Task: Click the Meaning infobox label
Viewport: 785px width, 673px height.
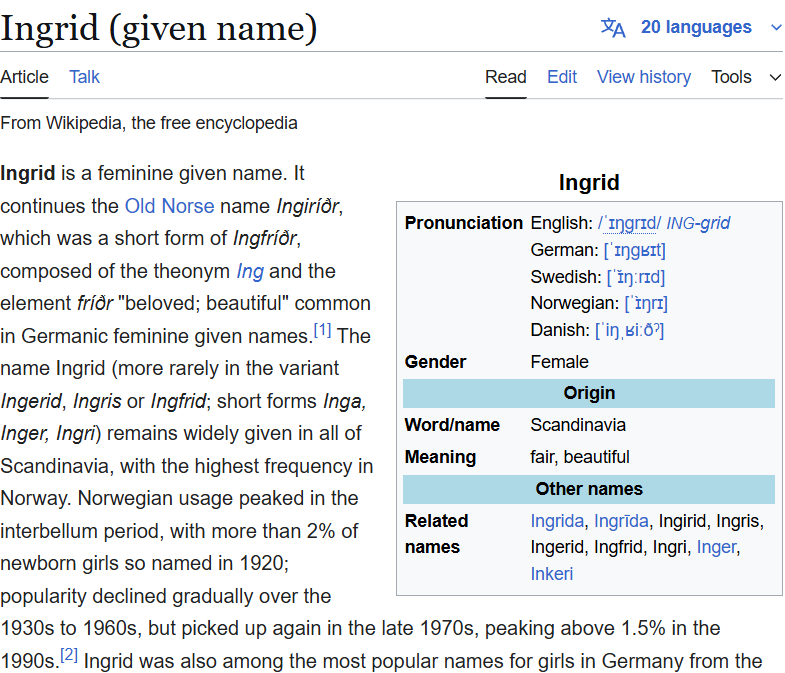Action: pyautogui.click(x=440, y=457)
